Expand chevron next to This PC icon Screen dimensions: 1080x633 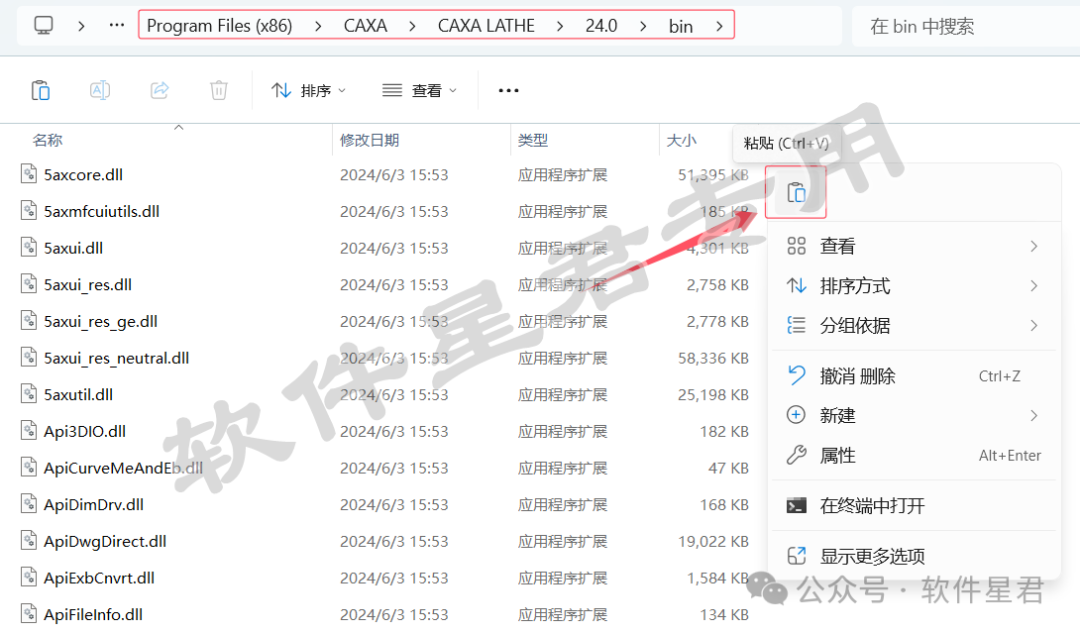coord(81,26)
